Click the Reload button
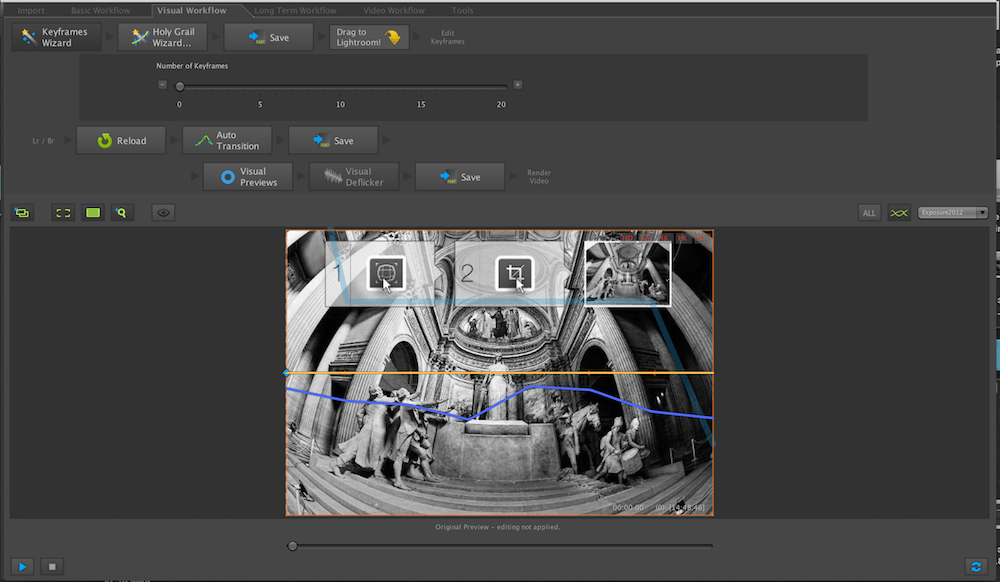Image resolution: width=1000 pixels, height=582 pixels. click(x=121, y=140)
